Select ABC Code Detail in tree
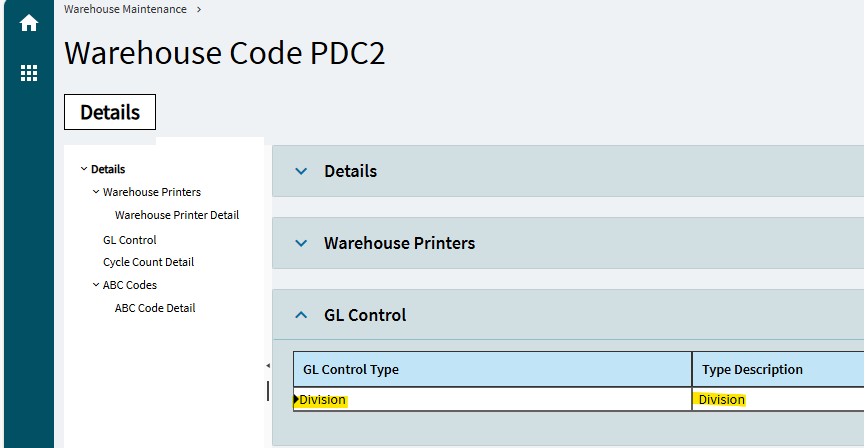This screenshot has width=864, height=448. point(155,308)
